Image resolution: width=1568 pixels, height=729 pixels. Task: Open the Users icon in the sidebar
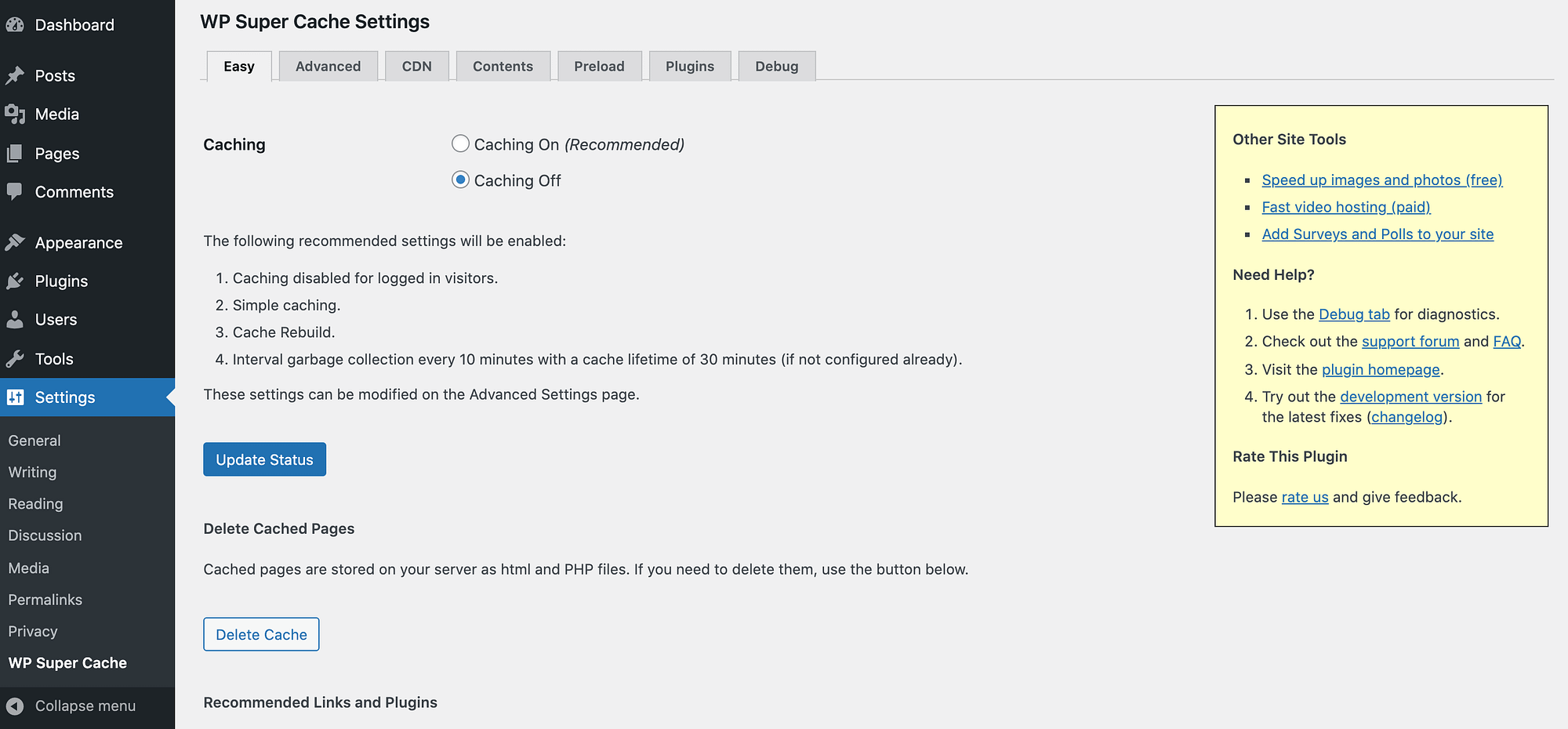pyautogui.click(x=15, y=319)
